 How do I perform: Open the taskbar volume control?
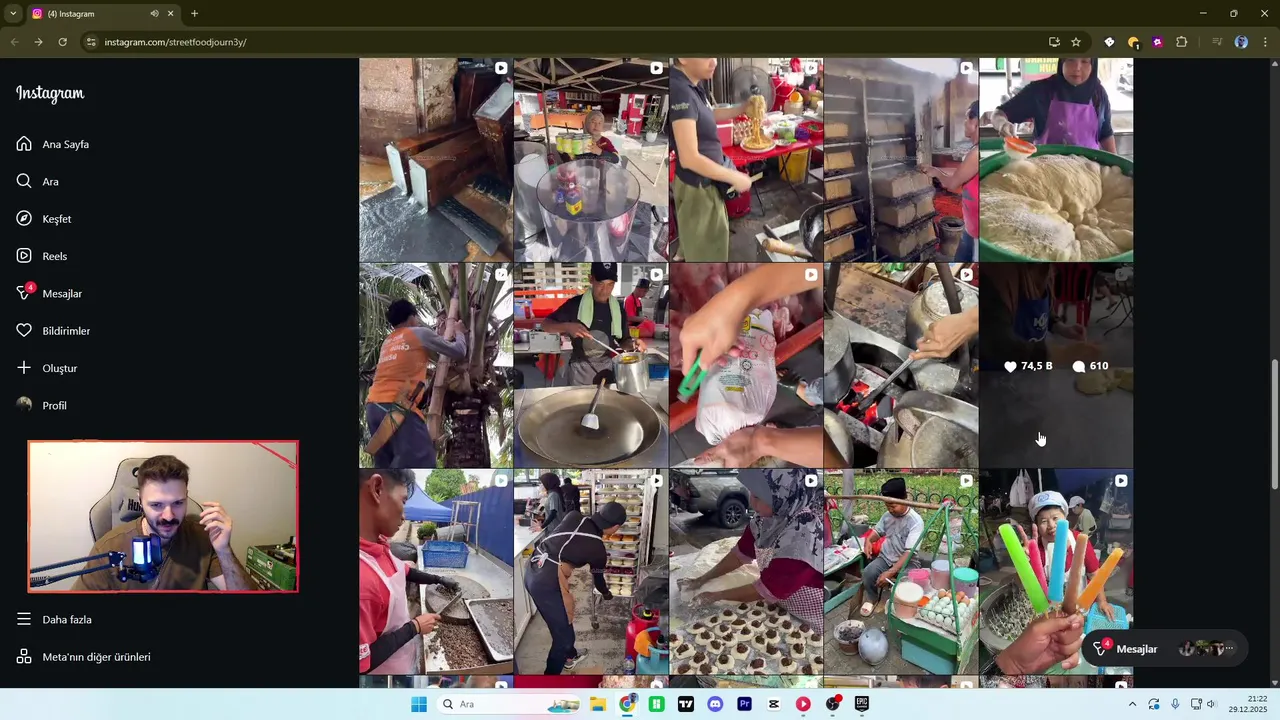coord(1211,704)
